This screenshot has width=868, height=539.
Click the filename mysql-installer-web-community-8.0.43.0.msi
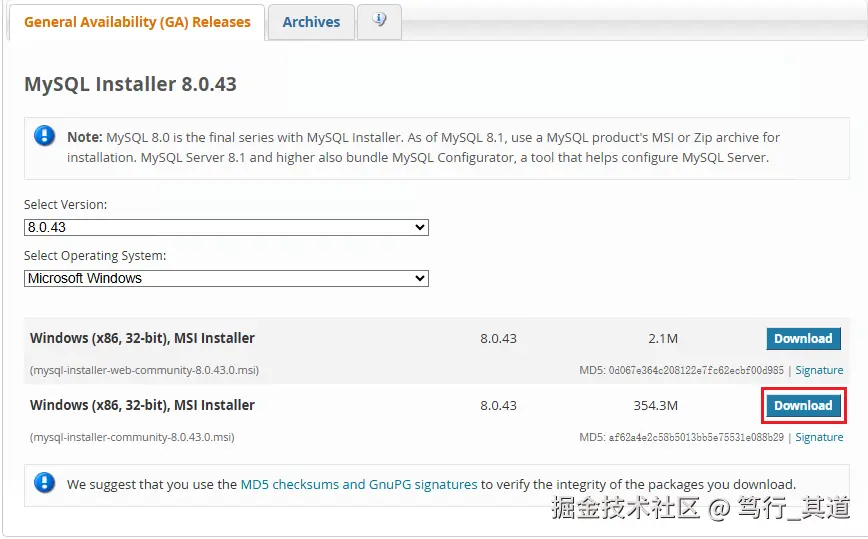144,370
